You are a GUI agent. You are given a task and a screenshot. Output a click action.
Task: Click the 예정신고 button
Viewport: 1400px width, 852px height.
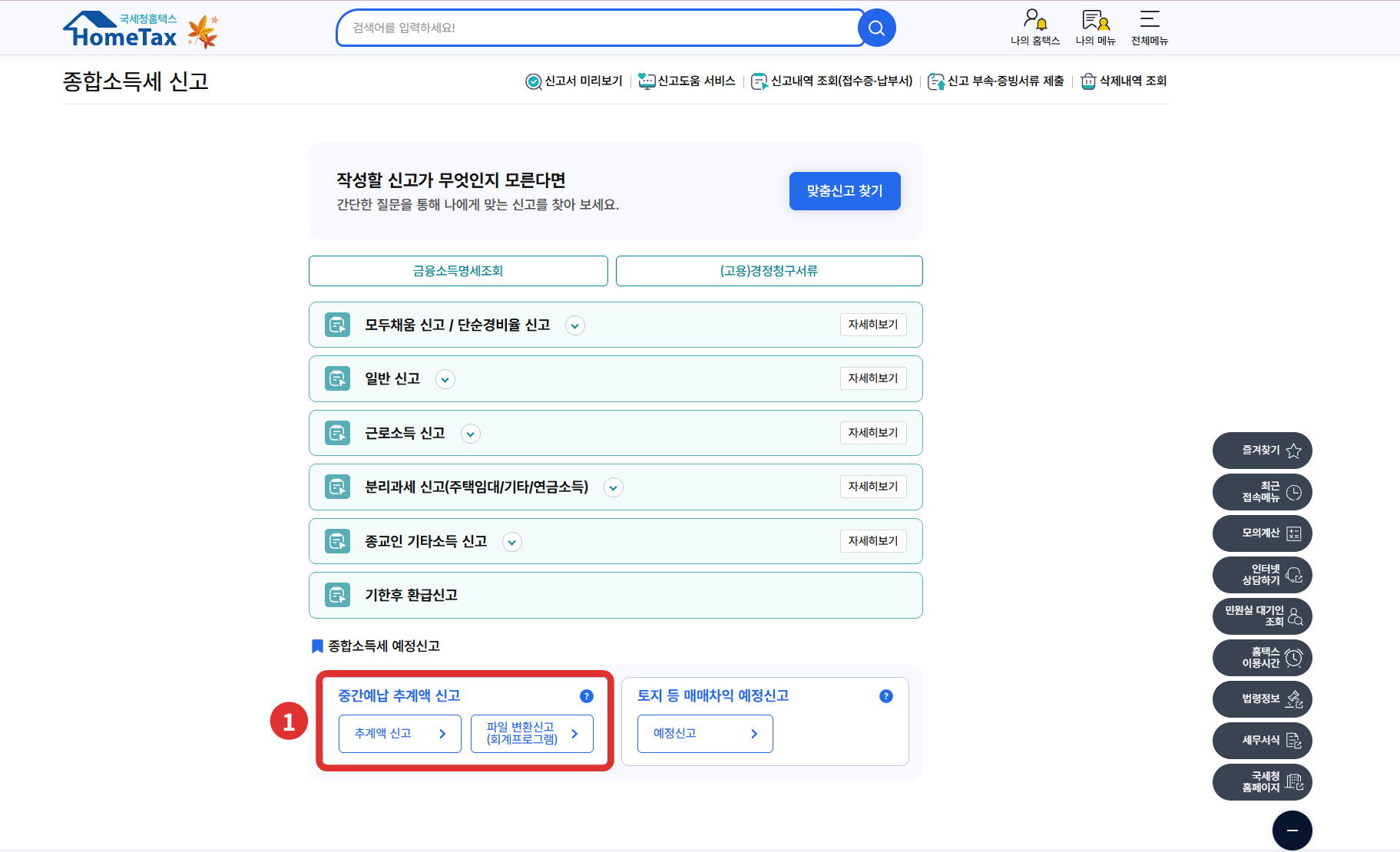705,734
